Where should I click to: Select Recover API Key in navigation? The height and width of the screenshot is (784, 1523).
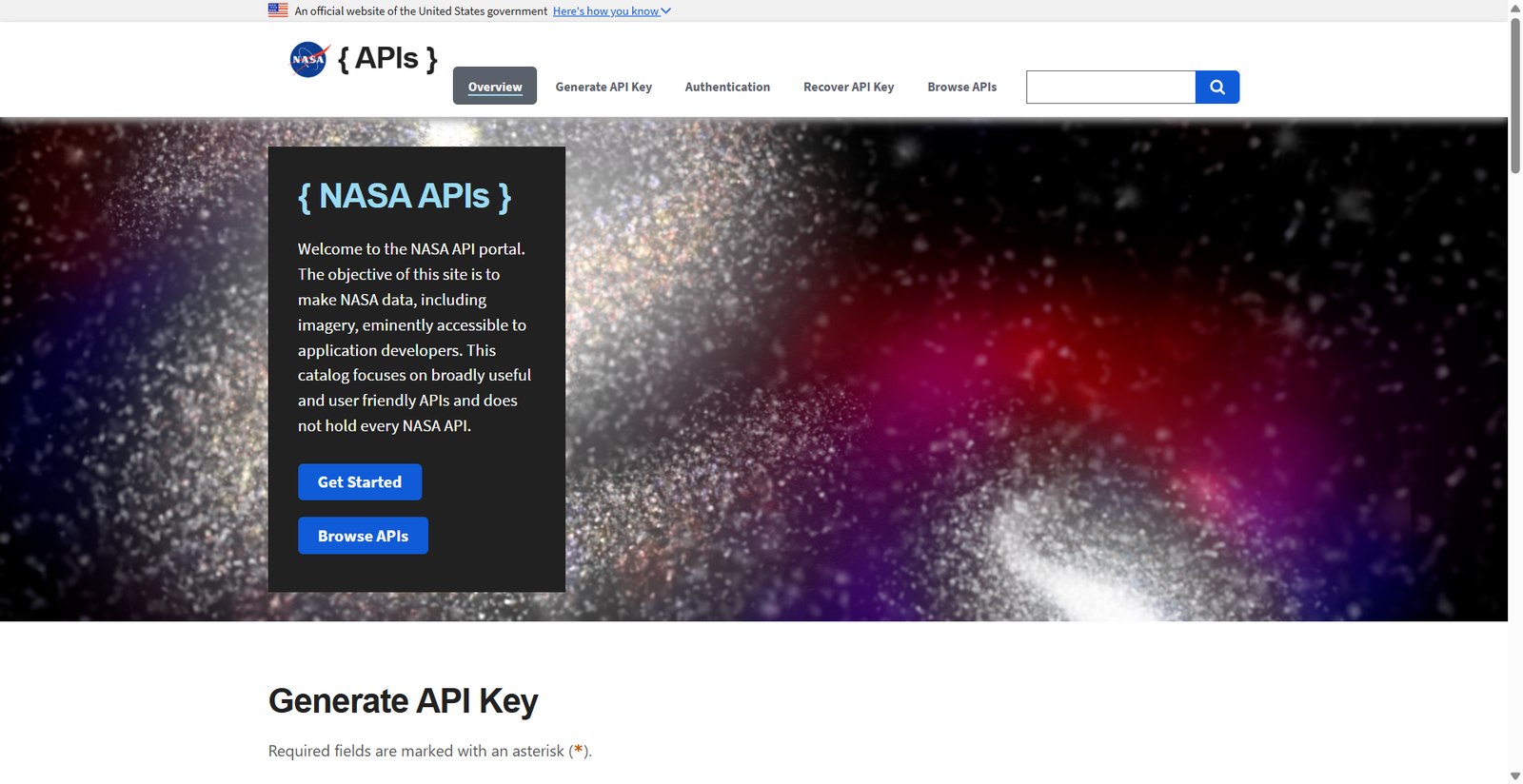[849, 87]
